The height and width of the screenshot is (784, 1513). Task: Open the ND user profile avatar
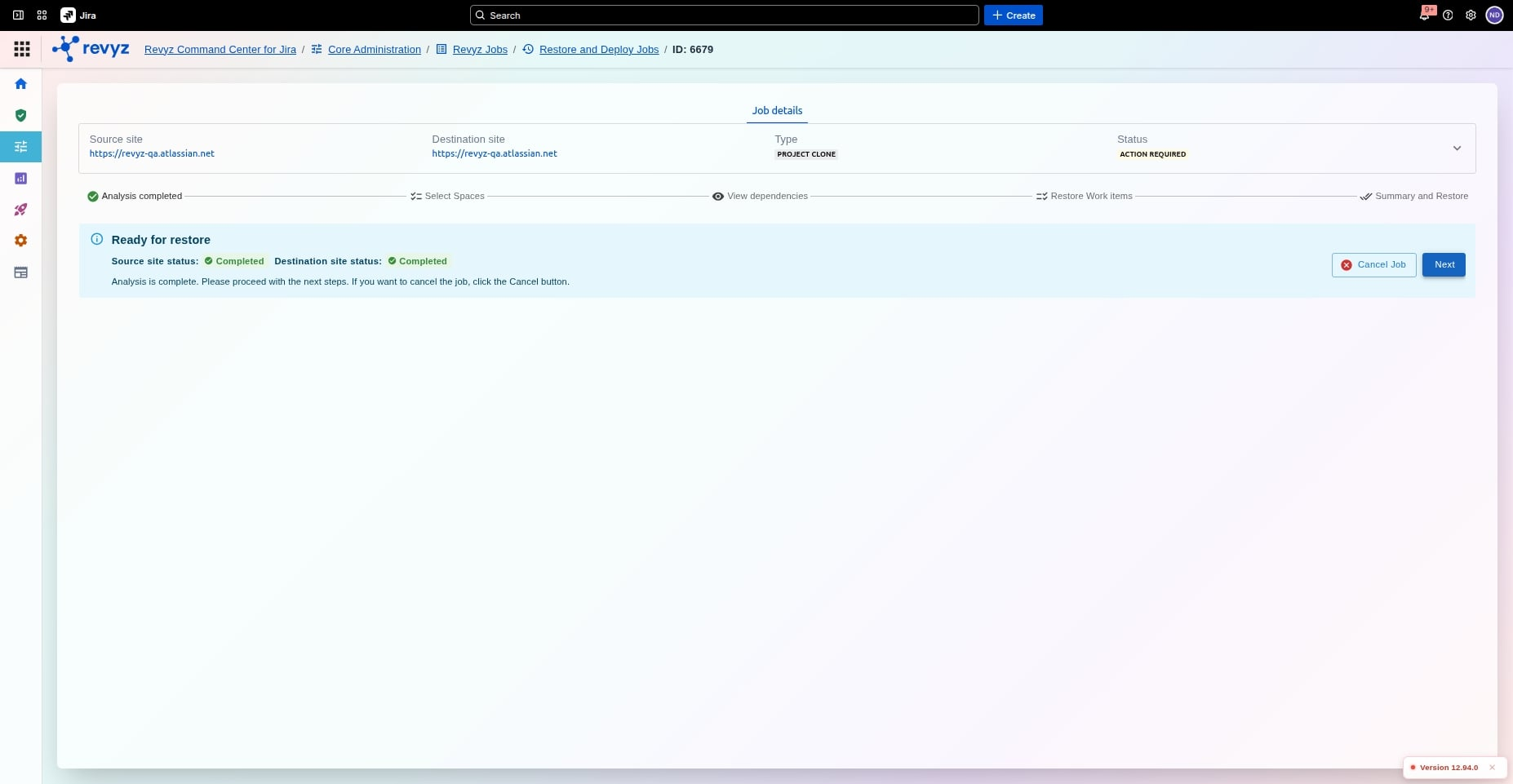click(1494, 16)
